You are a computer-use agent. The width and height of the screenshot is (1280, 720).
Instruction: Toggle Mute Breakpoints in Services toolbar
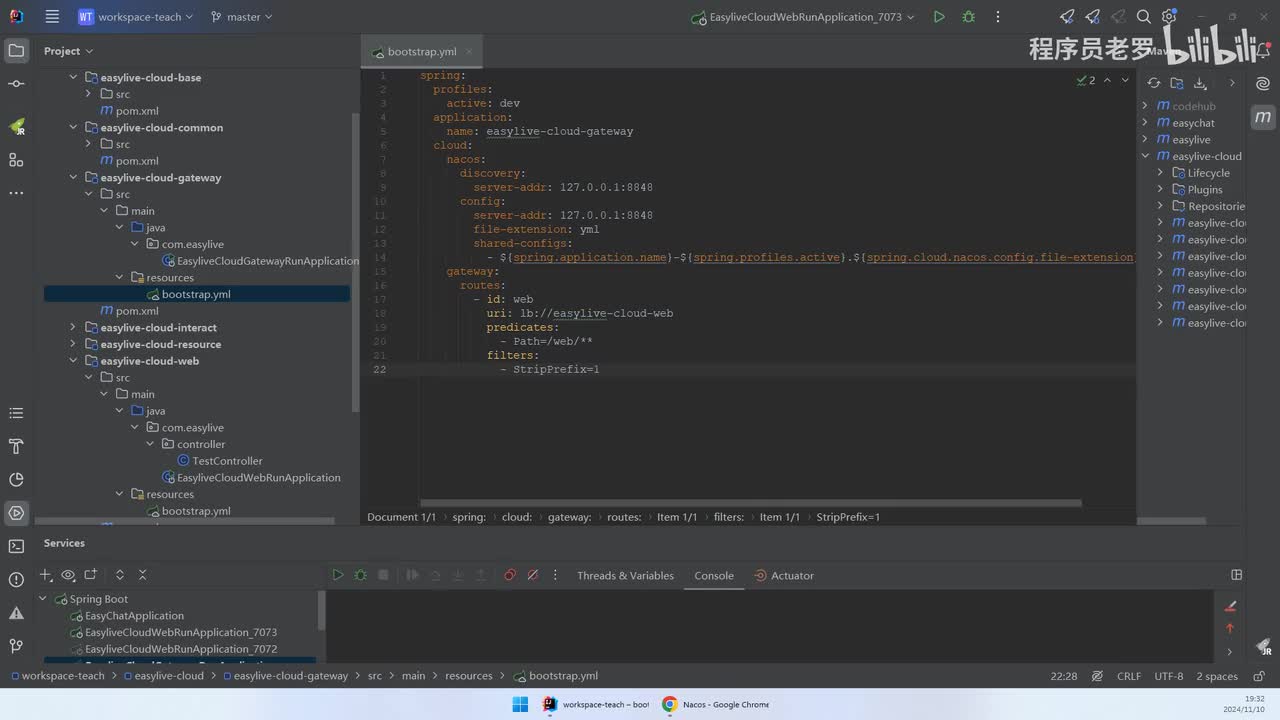pyautogui.click(x=533, y=575)
